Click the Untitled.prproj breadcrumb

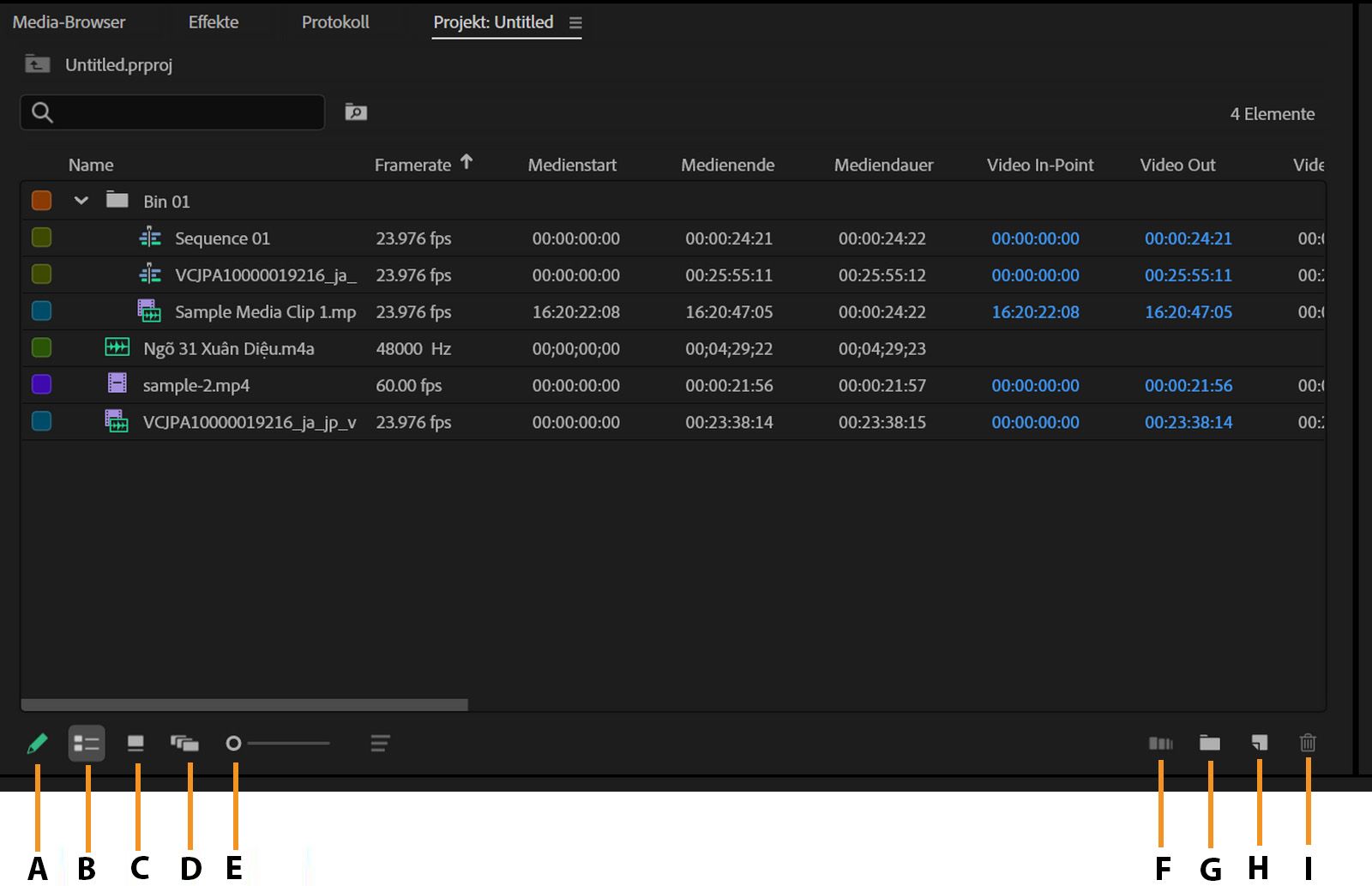click(x=119, y=64)
